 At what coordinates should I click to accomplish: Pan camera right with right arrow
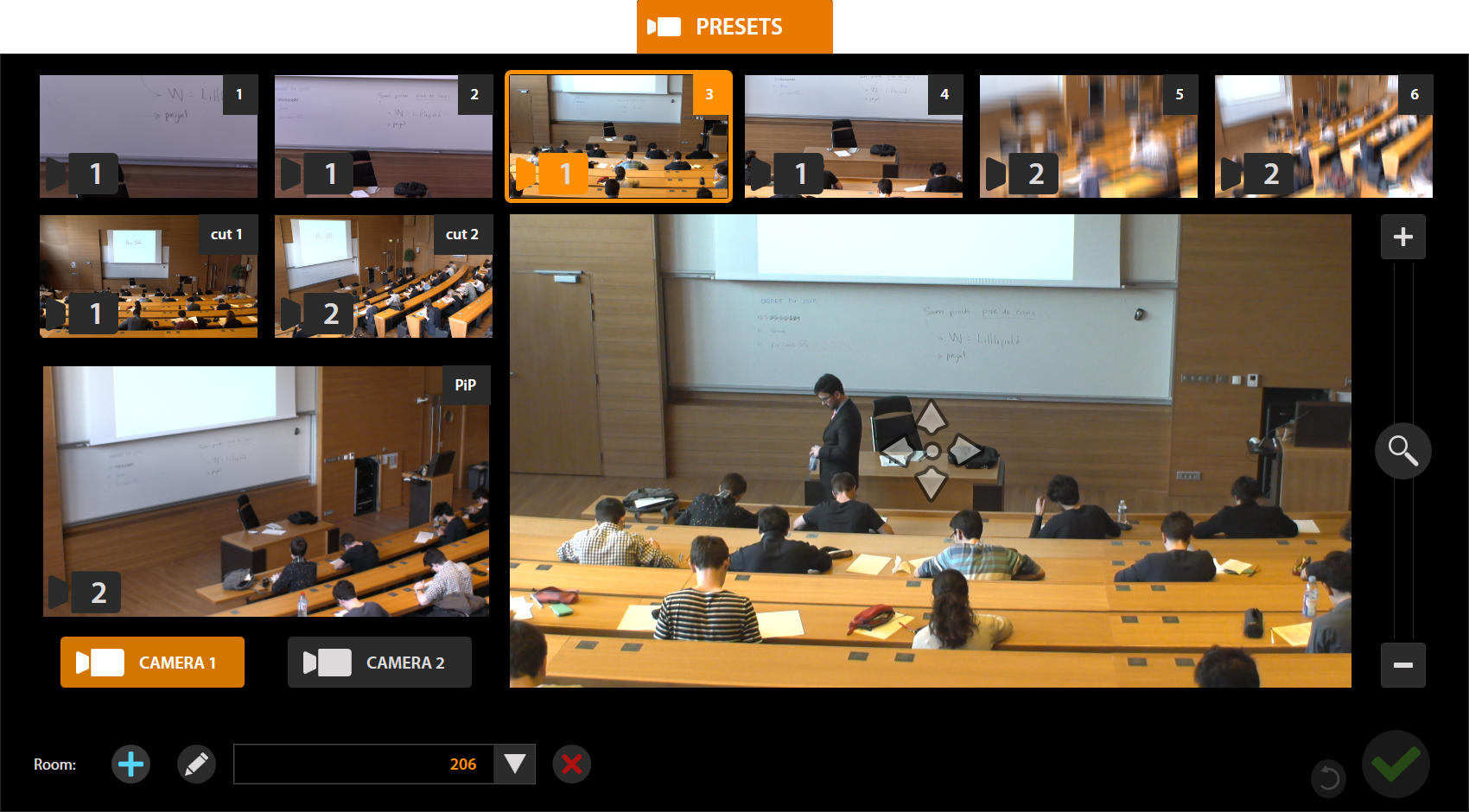964,450
